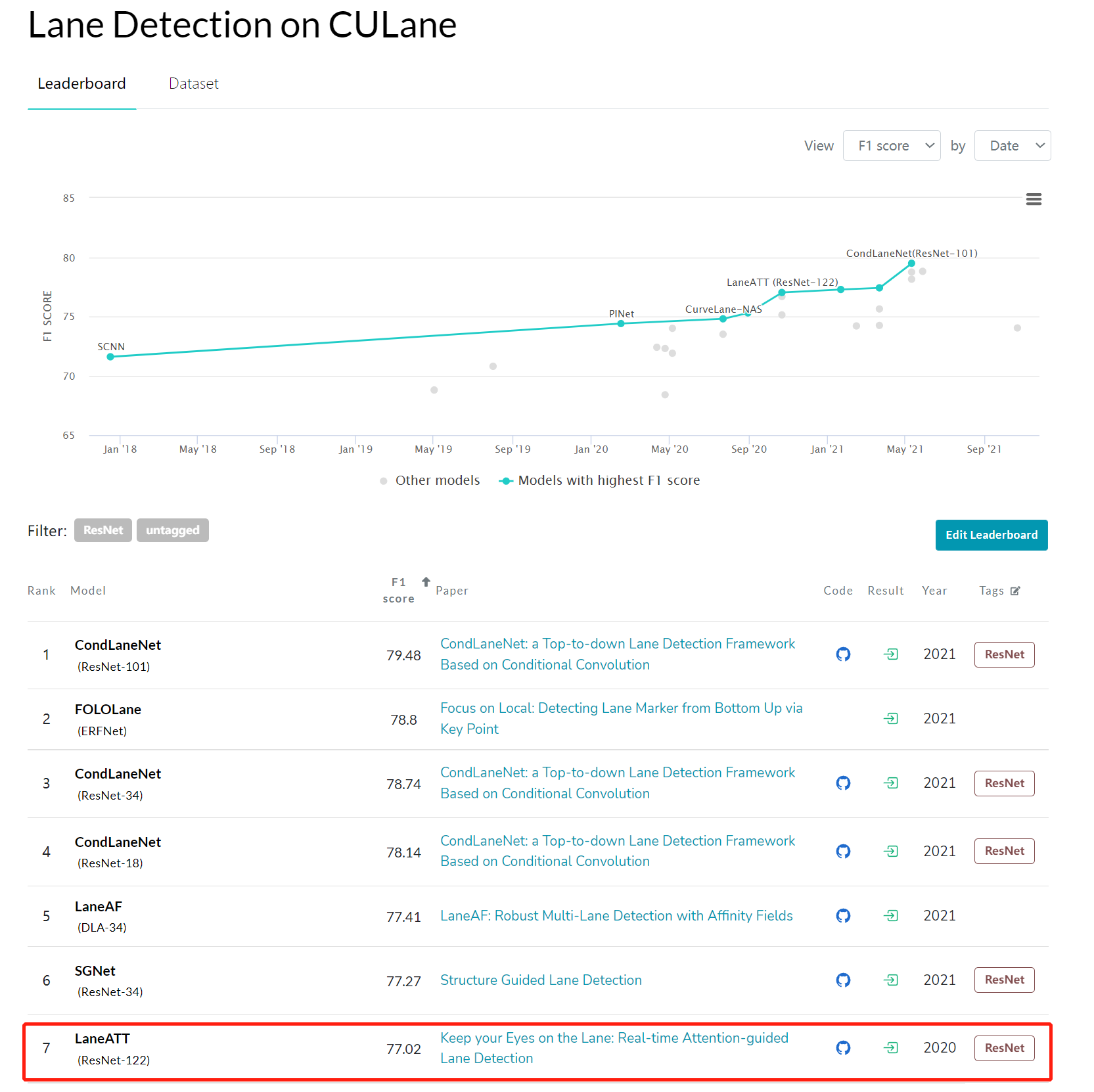Viewport: 1094px width, 1092px height.
Task: Click the PINet data point on chart
Action: (x=621, y=323)
